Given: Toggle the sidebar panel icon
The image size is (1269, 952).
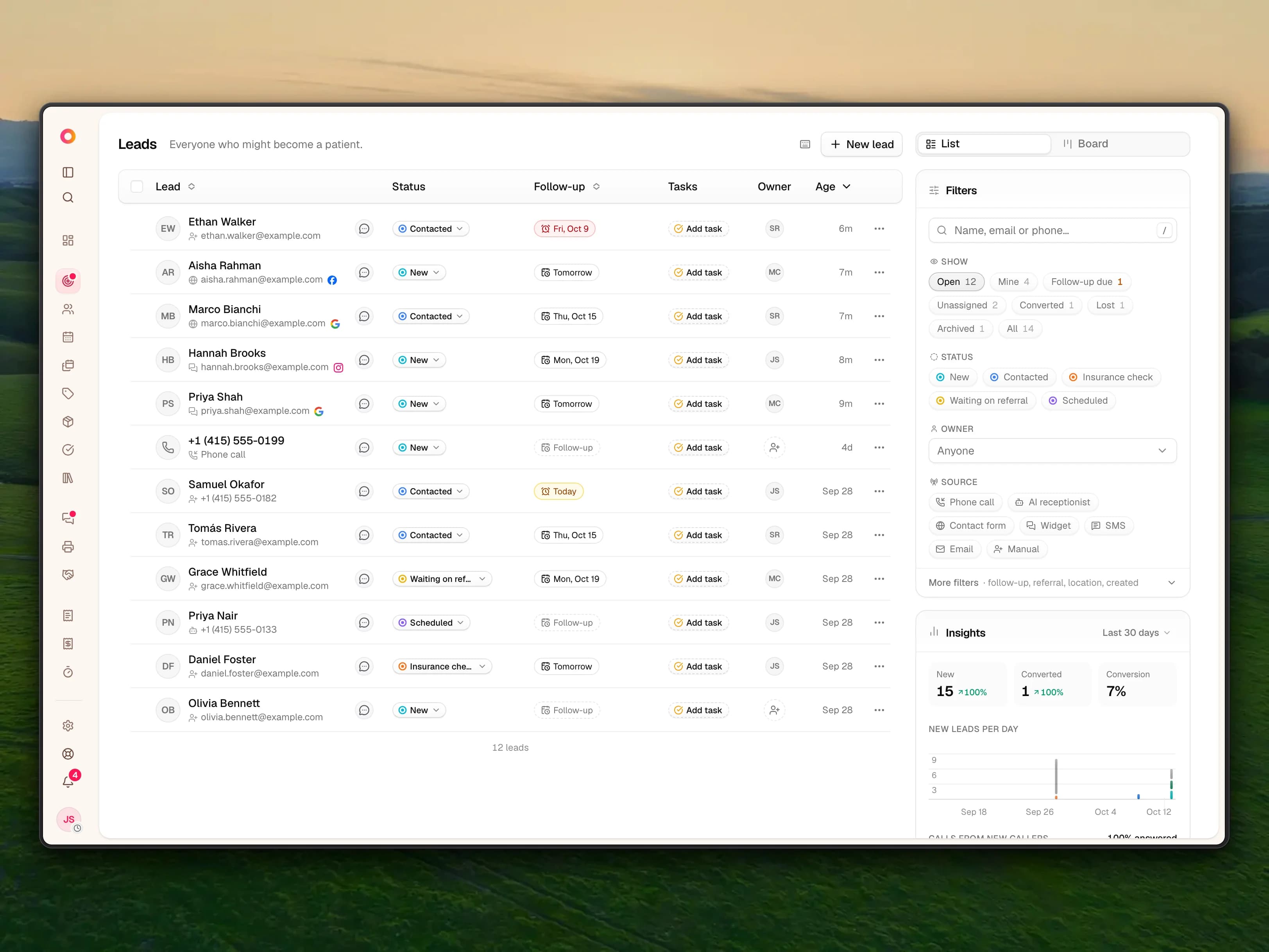Looking at the screenshot, I should click(x=68, y=172).
